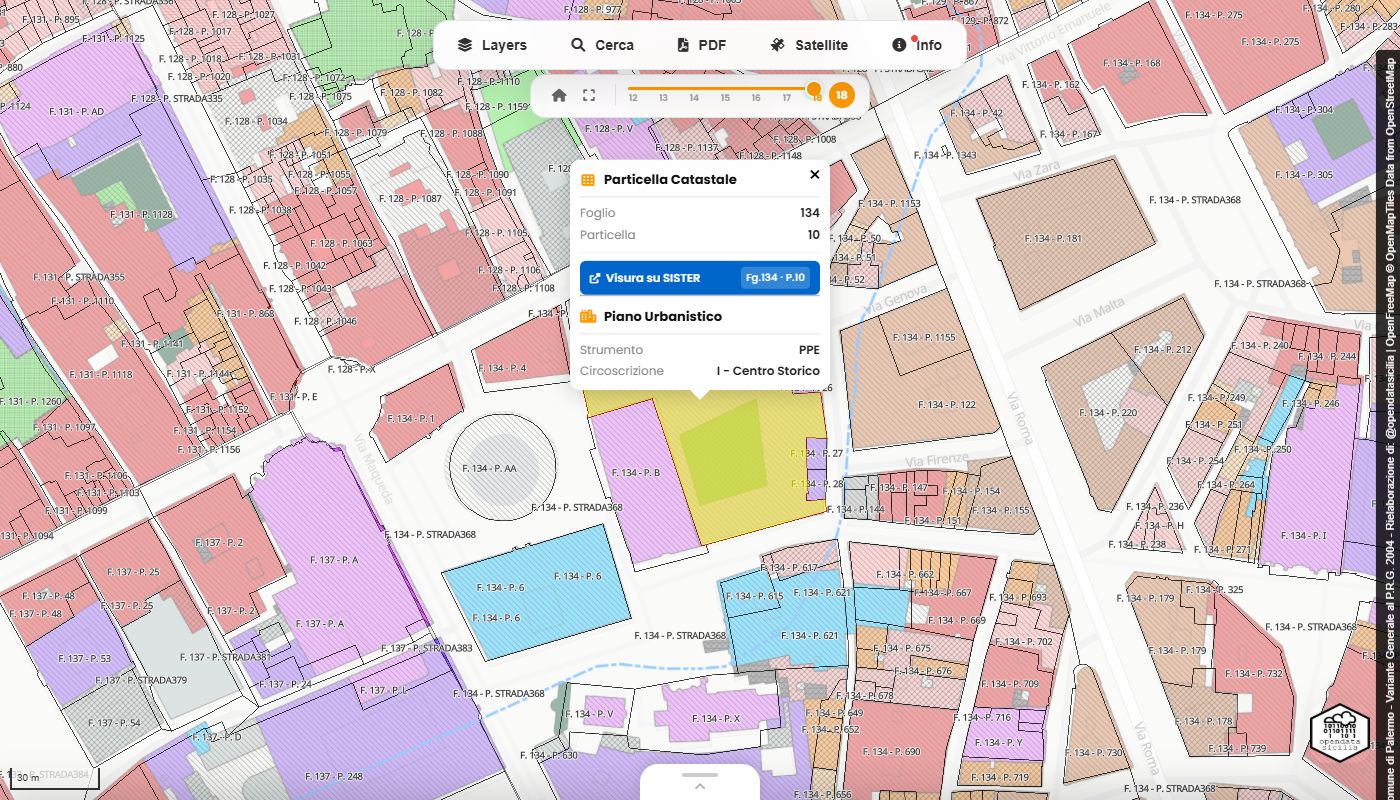Click the Fg.134 - P.10 badge
The height and width of the screenshot is (800, 1400).
[776, 278]
